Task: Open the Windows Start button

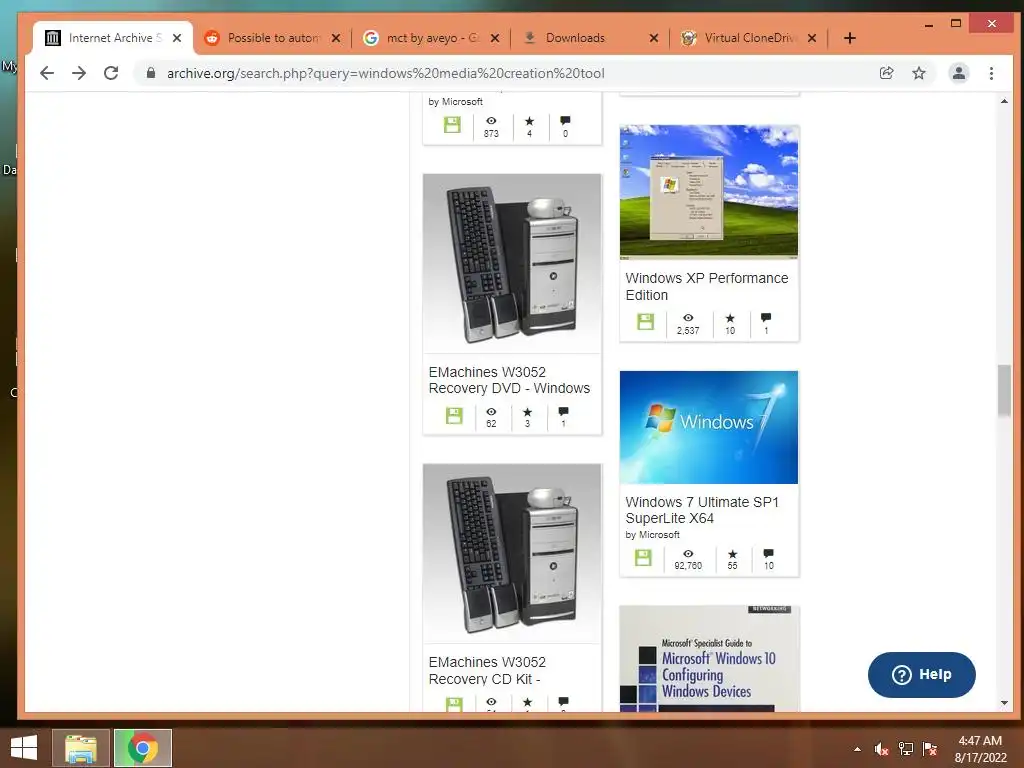Action: (24, 748)
